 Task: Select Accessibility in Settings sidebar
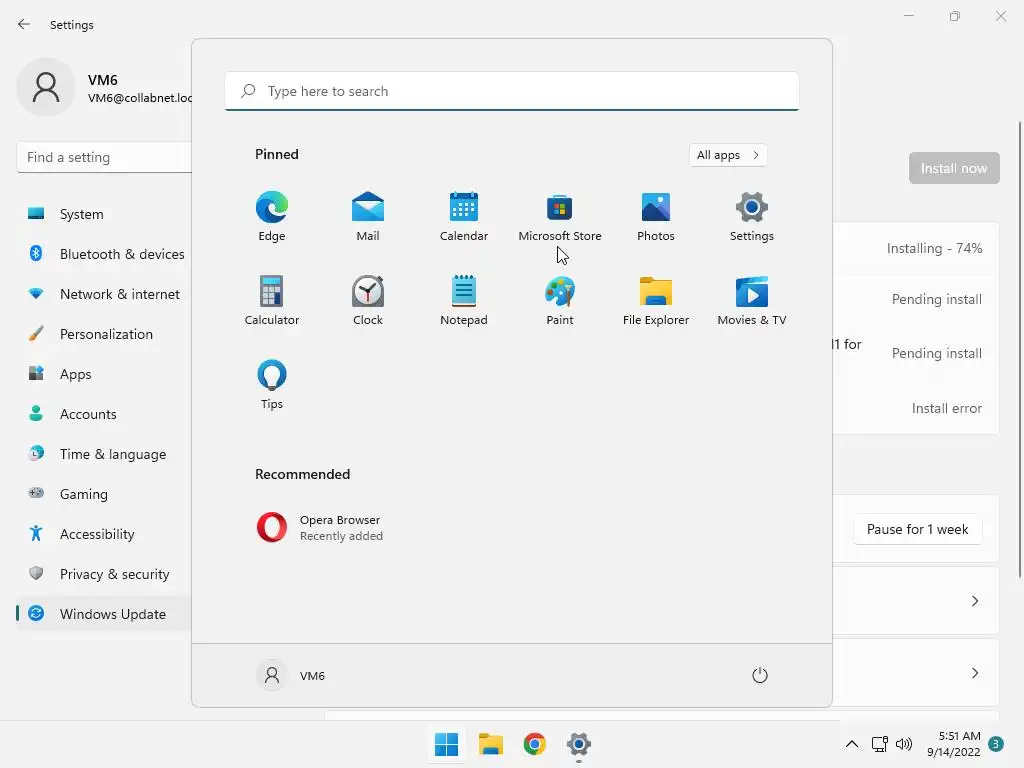pyautogui.click(x=104, y=534)
